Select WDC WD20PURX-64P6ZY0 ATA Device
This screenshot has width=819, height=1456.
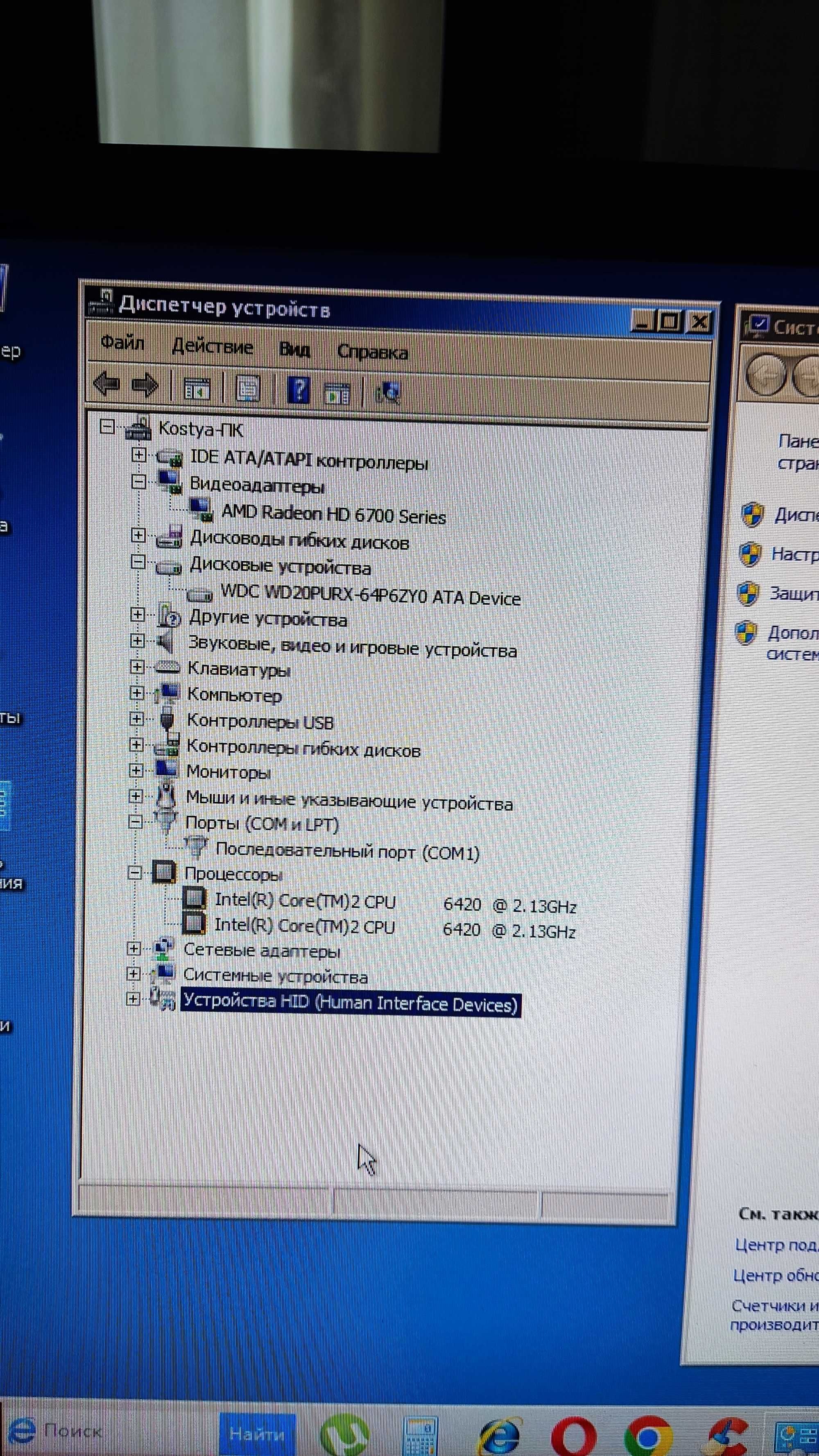point(370,596)
